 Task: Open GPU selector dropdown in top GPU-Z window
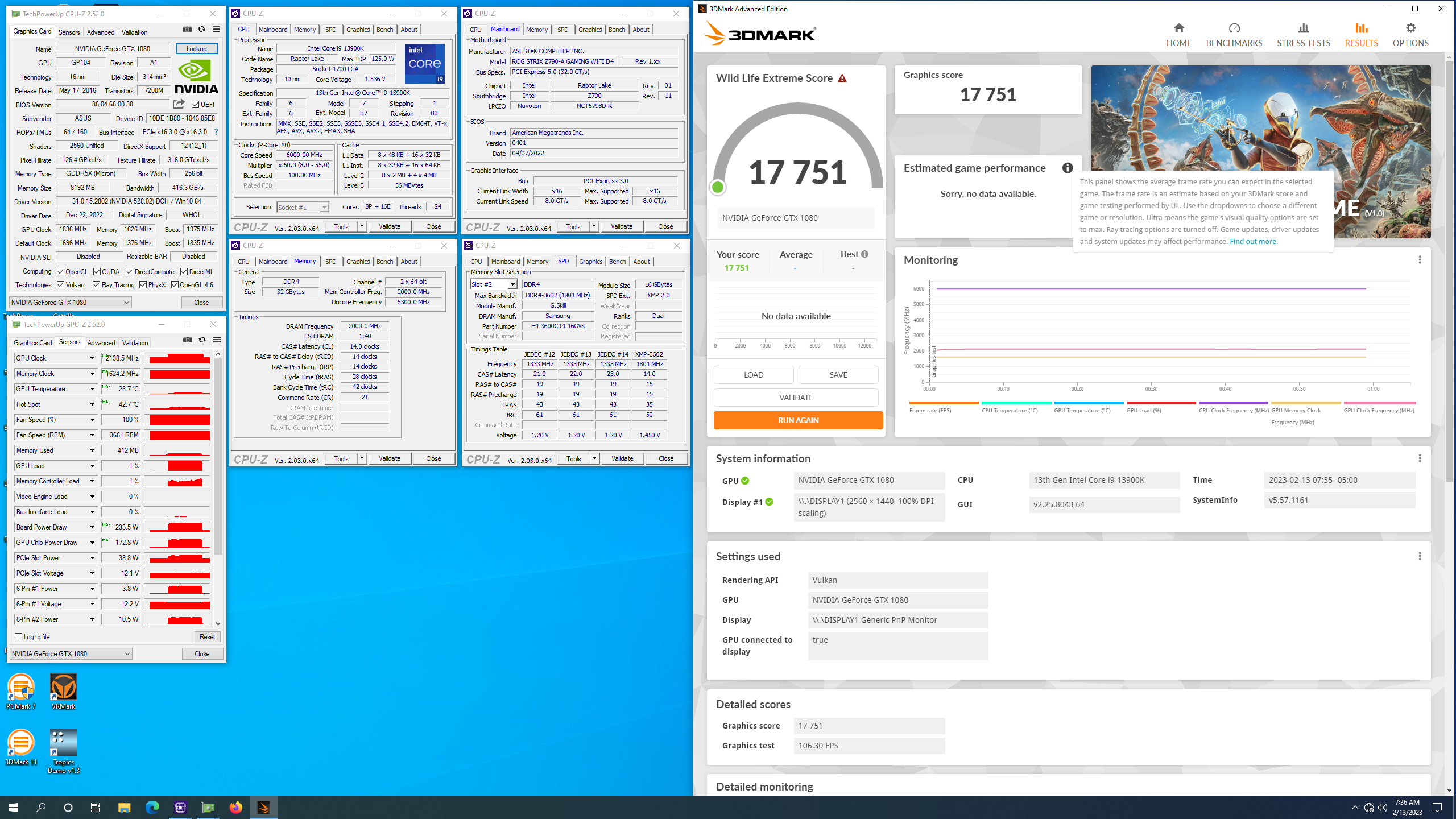coord(71,303)
